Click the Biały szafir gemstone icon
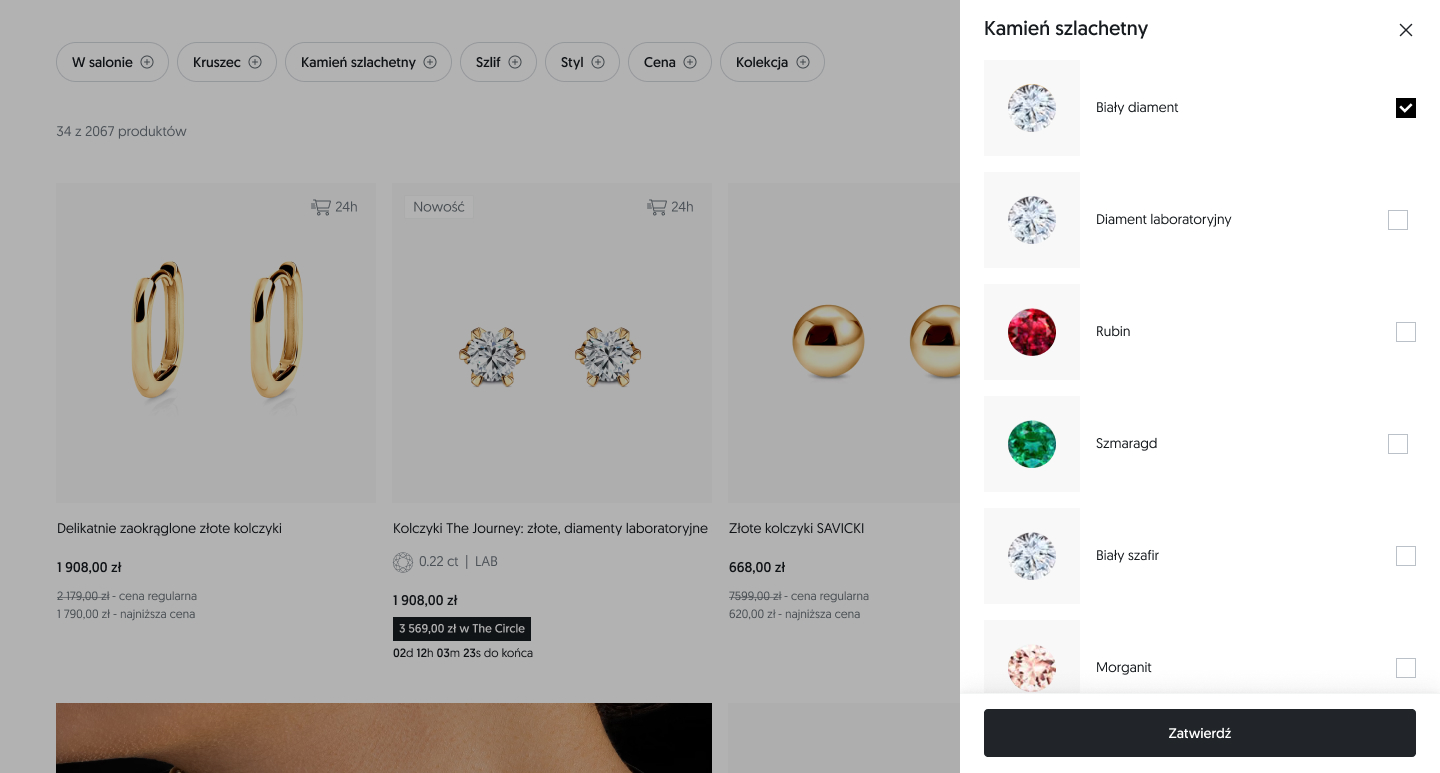Image resolution: width=1440 pixels, height=773 pixels. (x=1031, y=556)
